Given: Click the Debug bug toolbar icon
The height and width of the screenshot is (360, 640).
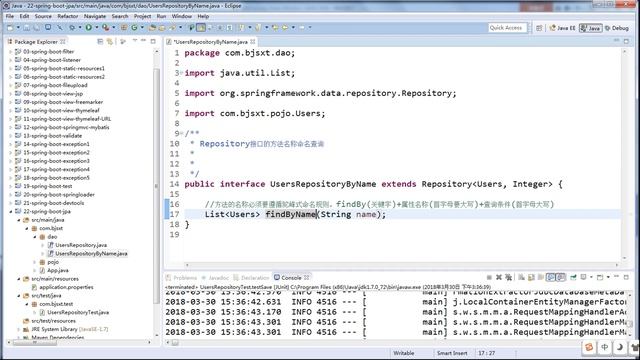Looking at the screenshot, I should tap(72, 28).
